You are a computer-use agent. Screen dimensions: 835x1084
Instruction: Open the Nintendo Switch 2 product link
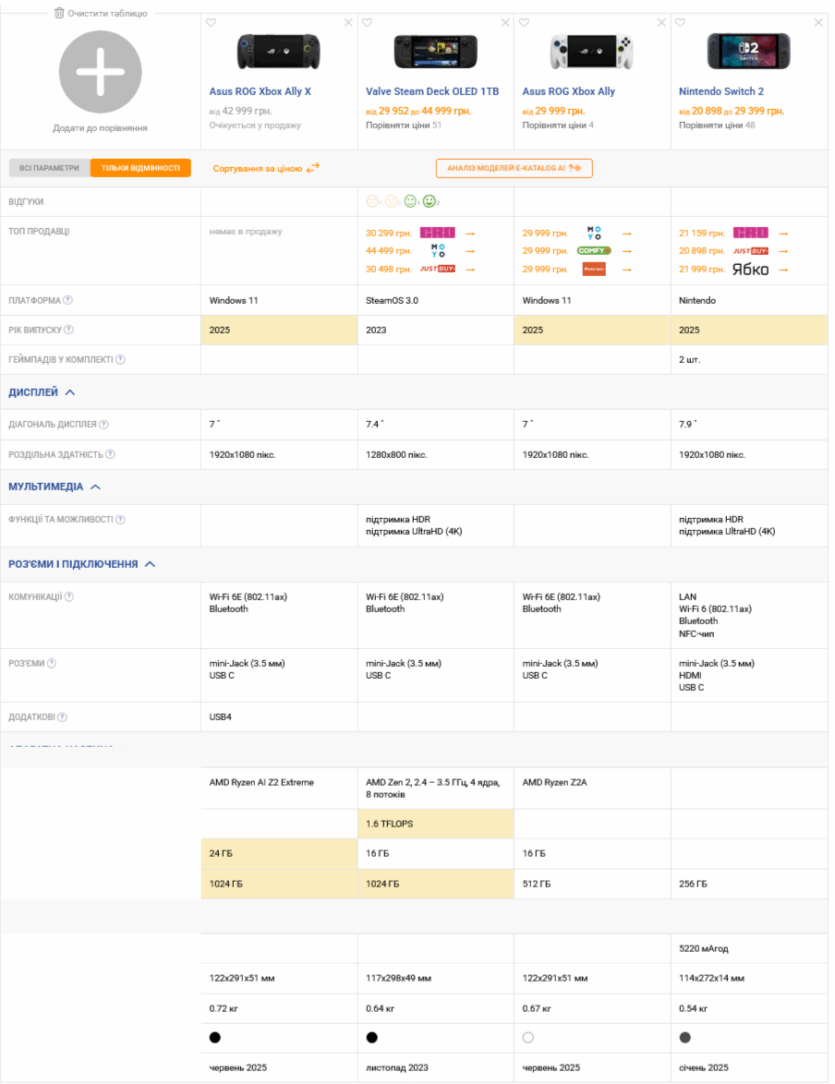(721, 91)
